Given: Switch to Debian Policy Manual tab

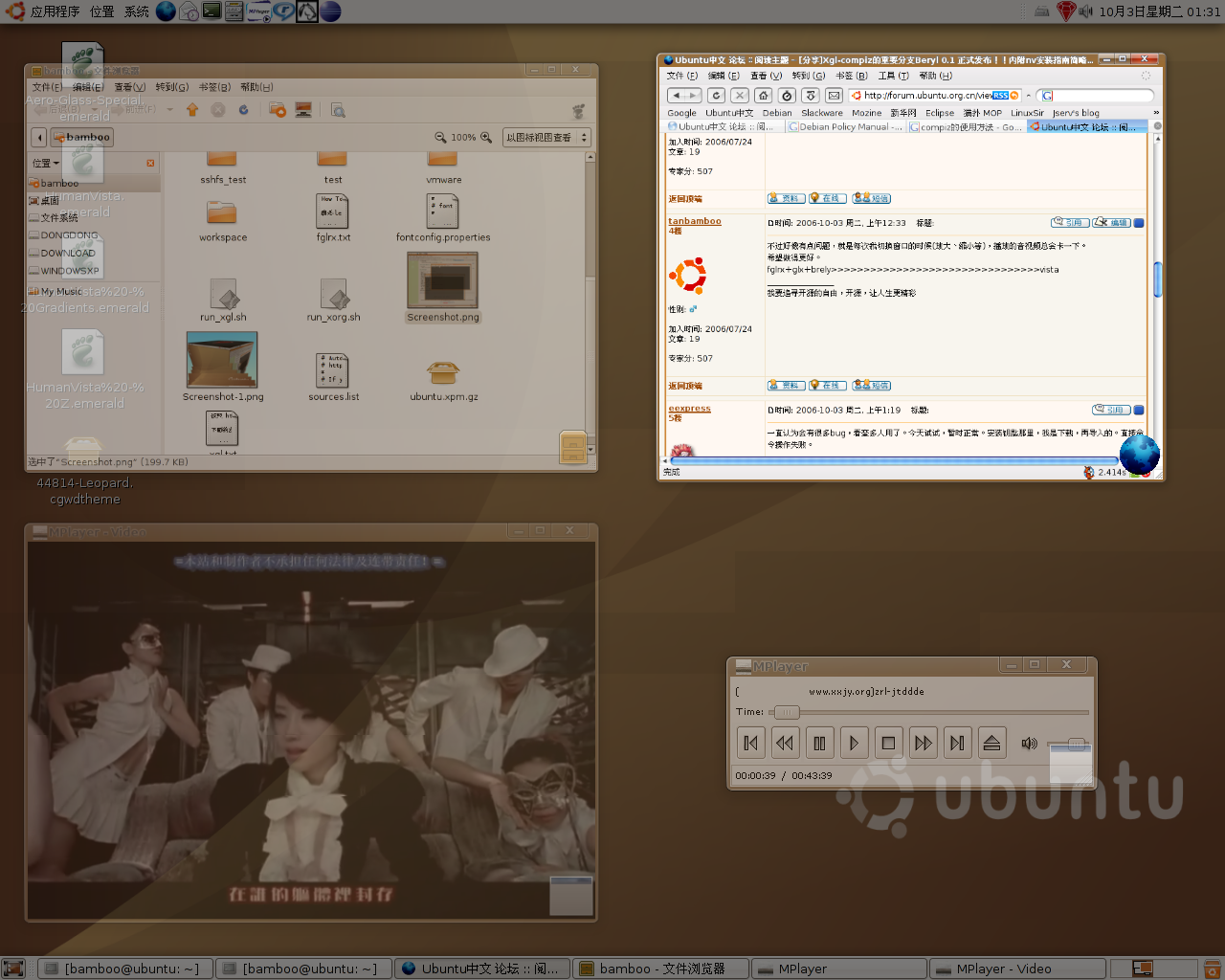Looking at the screenshot, I should point(844,126).
